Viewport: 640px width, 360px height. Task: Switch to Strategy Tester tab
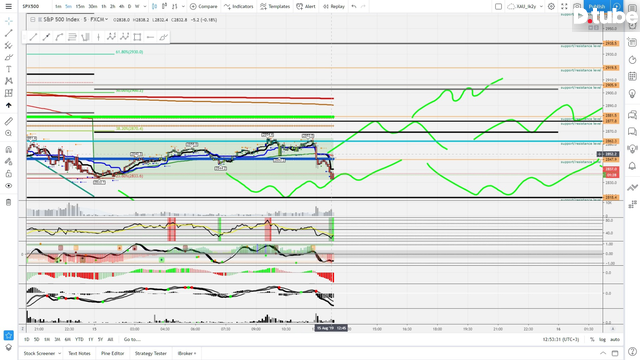(x=151, y=353)
